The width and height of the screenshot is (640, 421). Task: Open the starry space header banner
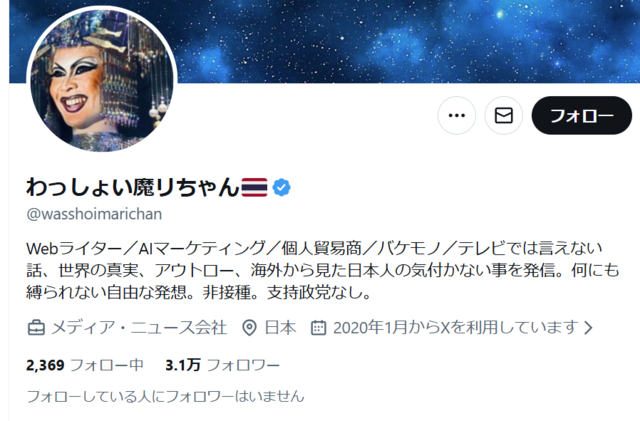click(404, 41)
